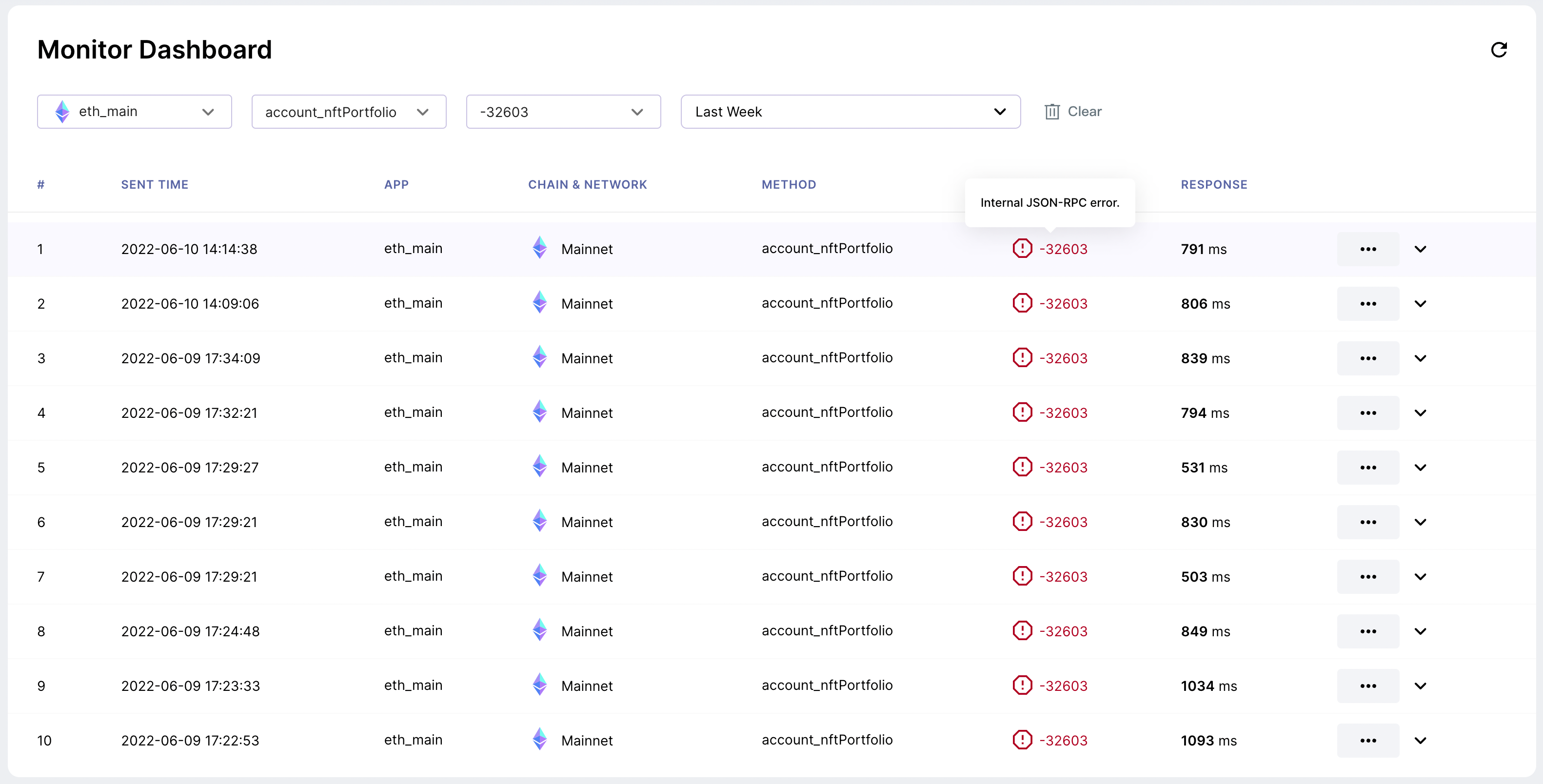Click the METHOD column header
Viewport: 1543px width, 784px height.
point(789,184)
